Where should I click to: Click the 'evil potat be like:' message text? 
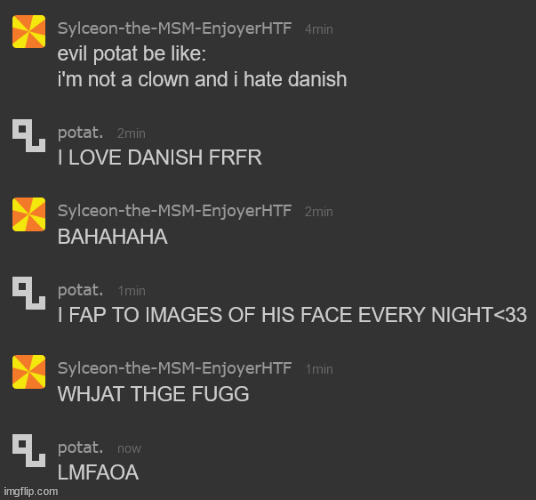132,54
